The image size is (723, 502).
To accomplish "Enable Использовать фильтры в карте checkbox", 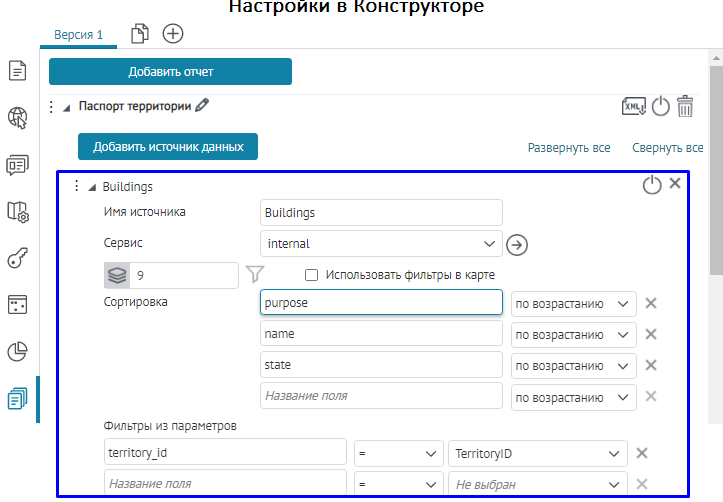I will pyautogui.click(x=312, y=275).
